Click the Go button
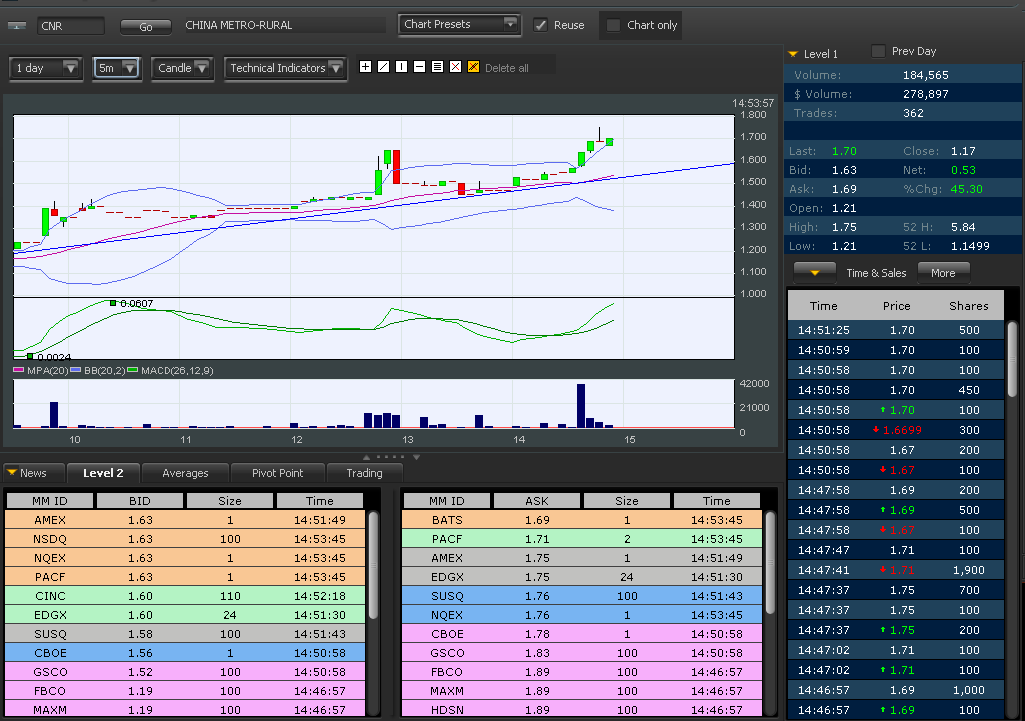The height and width of the screenshot is (721, 1025). (x=146, y=27)
